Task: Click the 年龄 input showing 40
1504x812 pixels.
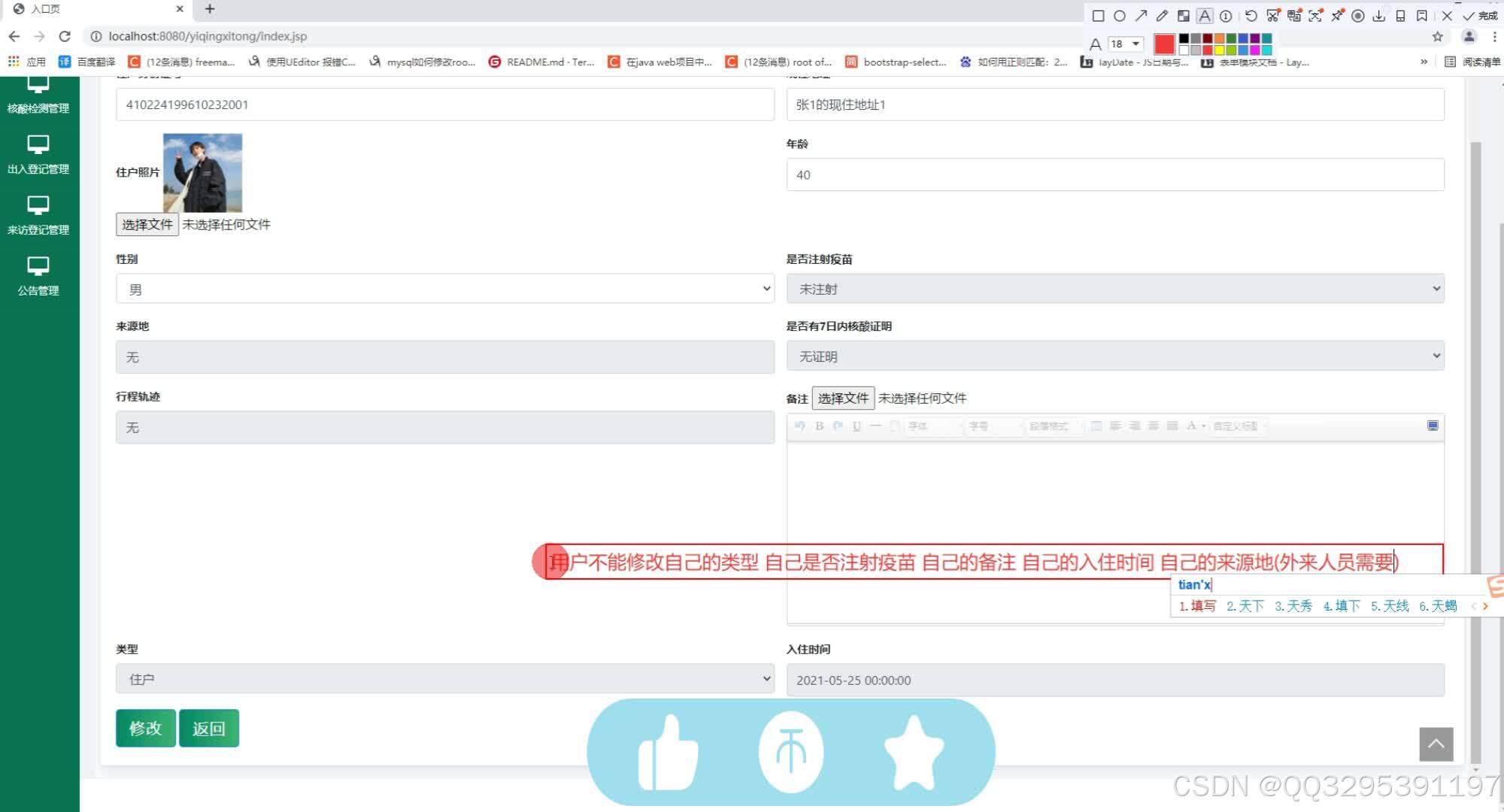Action: [x=1115, y=174]
